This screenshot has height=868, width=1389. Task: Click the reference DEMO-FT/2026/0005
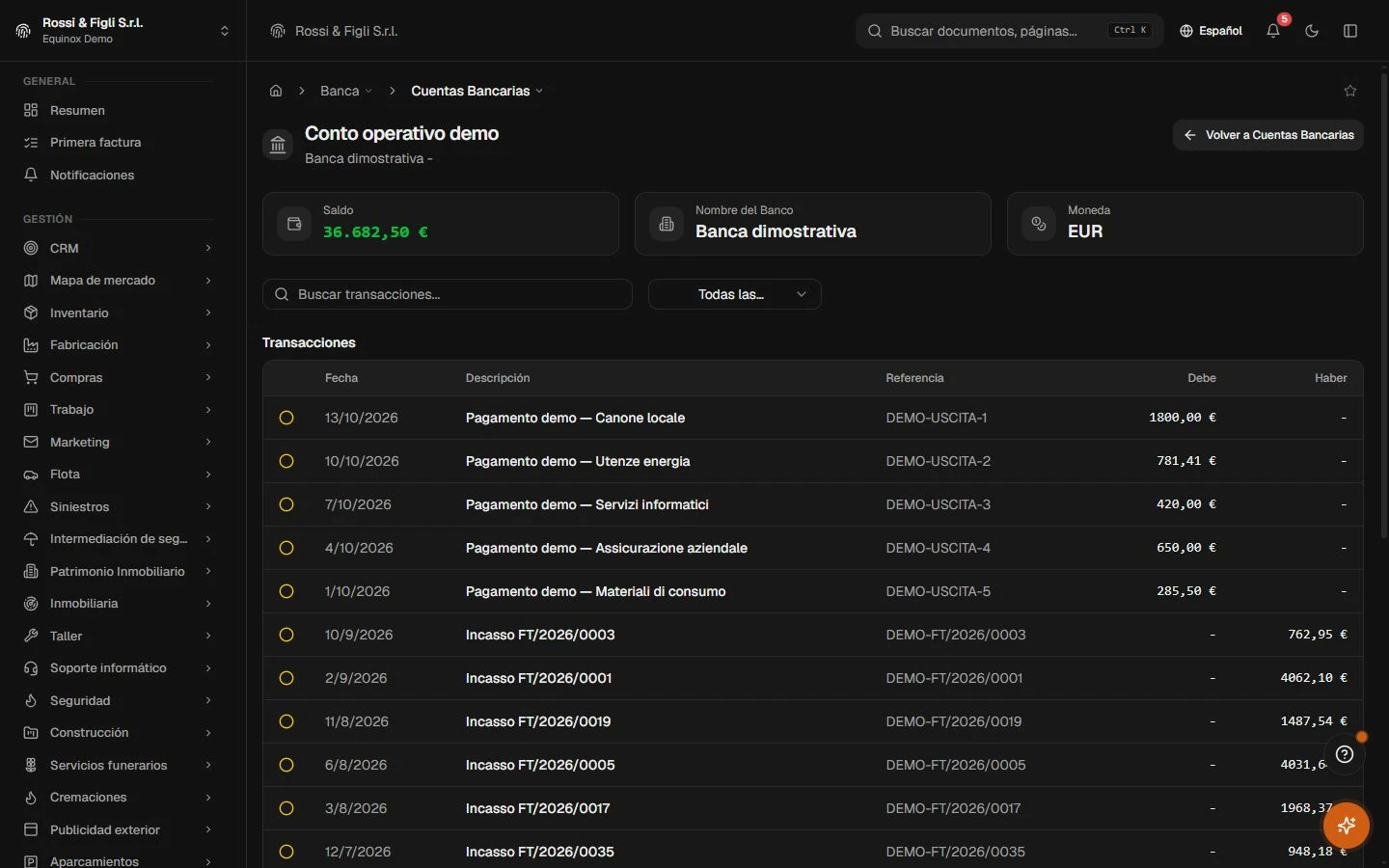(x=956, y=765)
